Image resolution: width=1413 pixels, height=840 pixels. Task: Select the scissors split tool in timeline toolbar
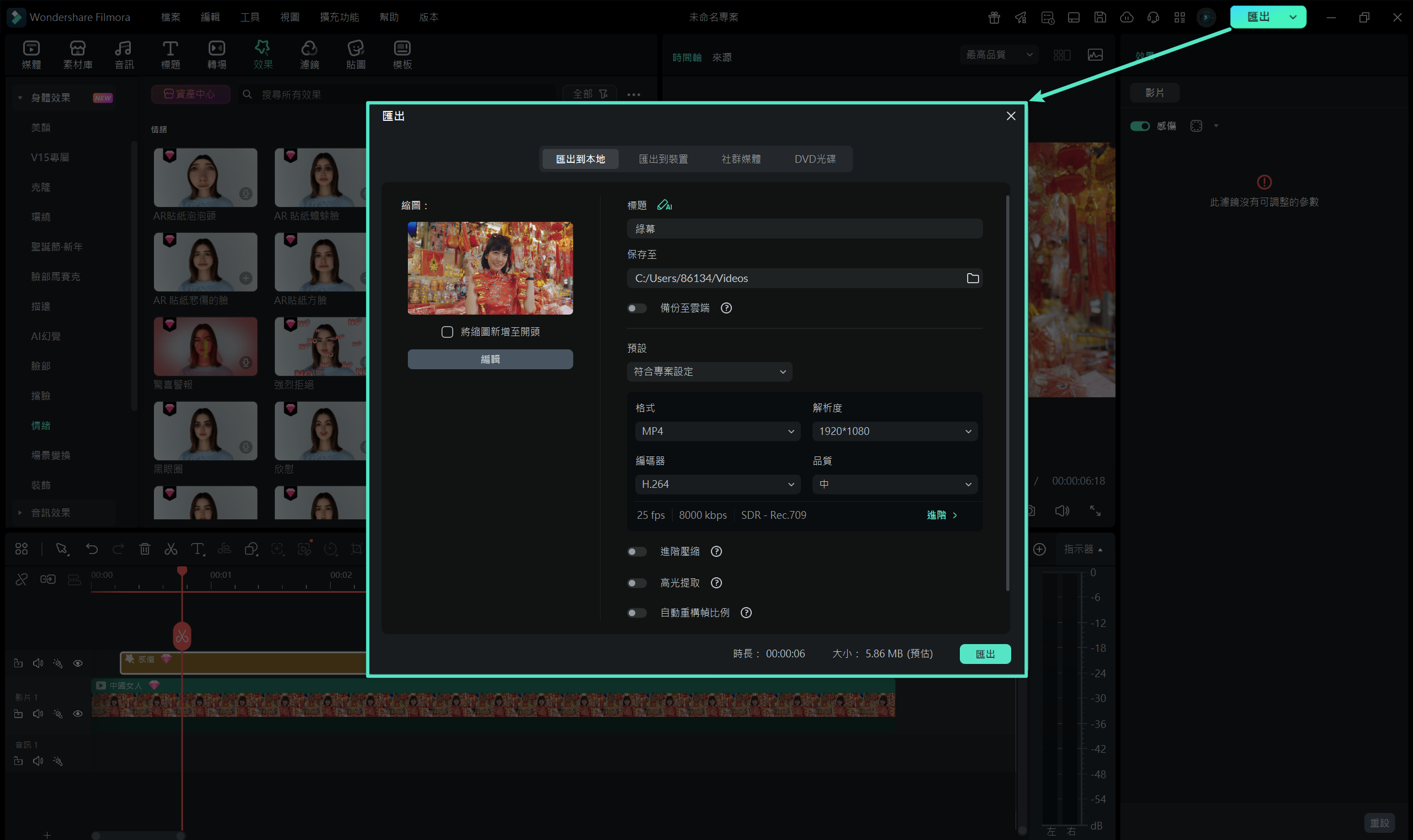coord(171,549)
